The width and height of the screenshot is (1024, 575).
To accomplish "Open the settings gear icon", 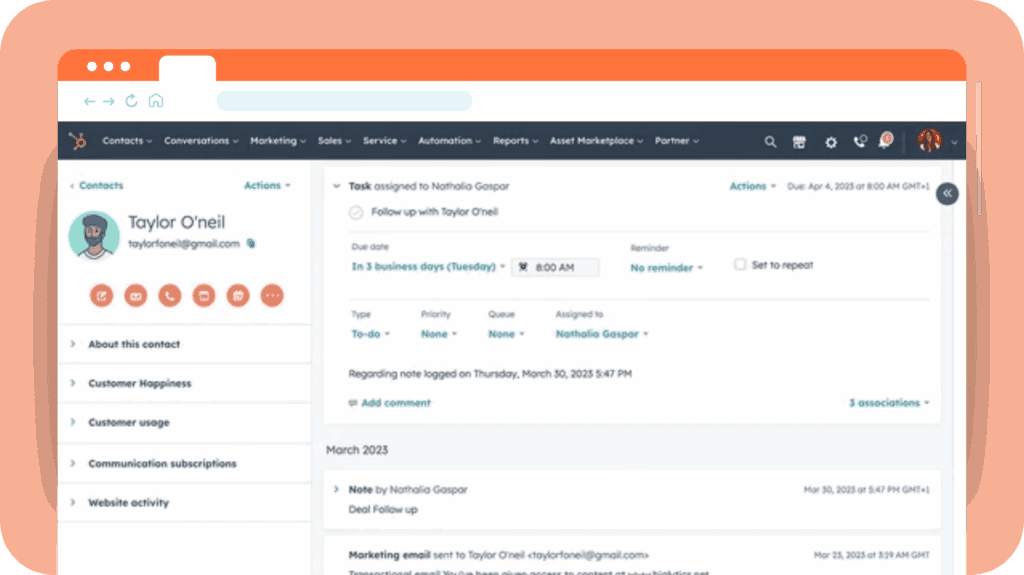I will [x=830, y=142].
